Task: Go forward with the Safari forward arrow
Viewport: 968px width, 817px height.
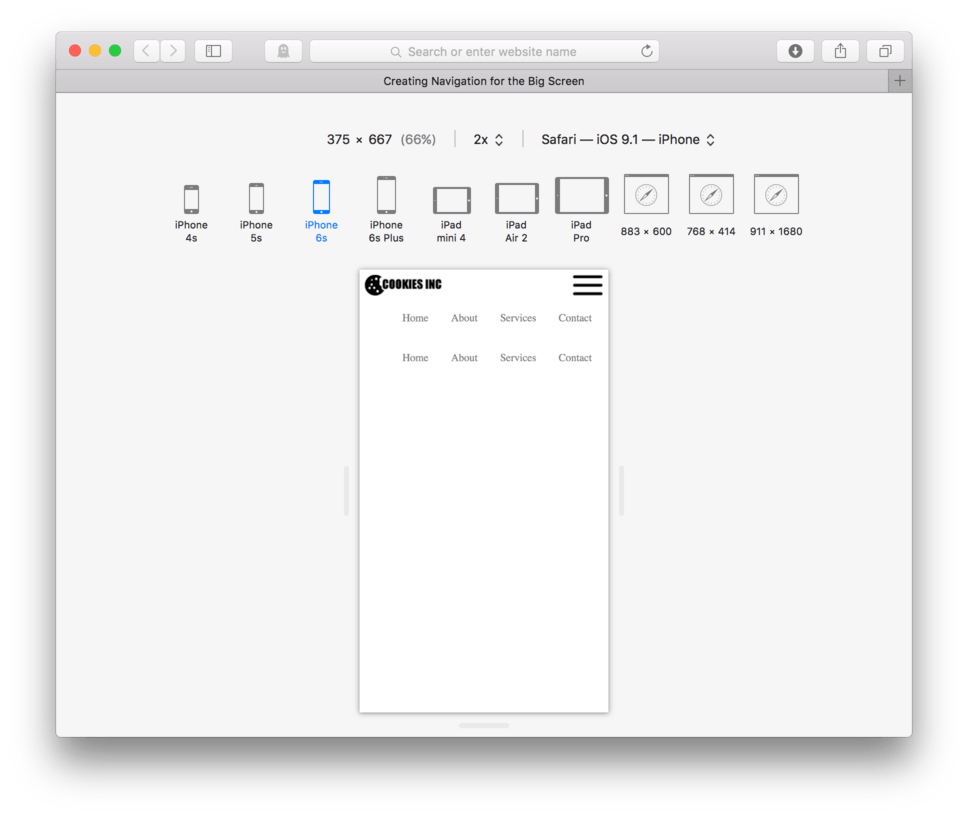Action: pos(173,51)
